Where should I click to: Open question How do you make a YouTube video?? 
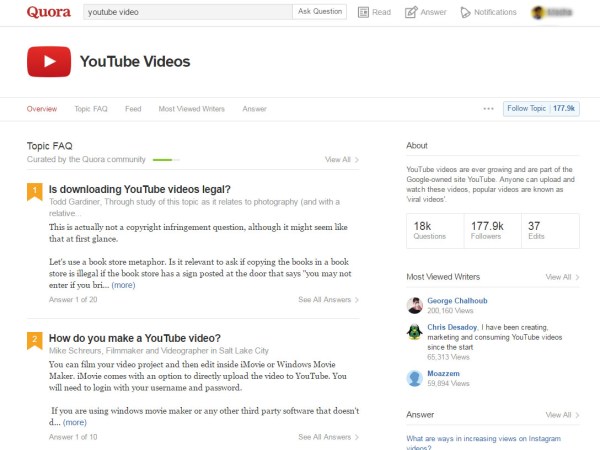pos(135,338)
